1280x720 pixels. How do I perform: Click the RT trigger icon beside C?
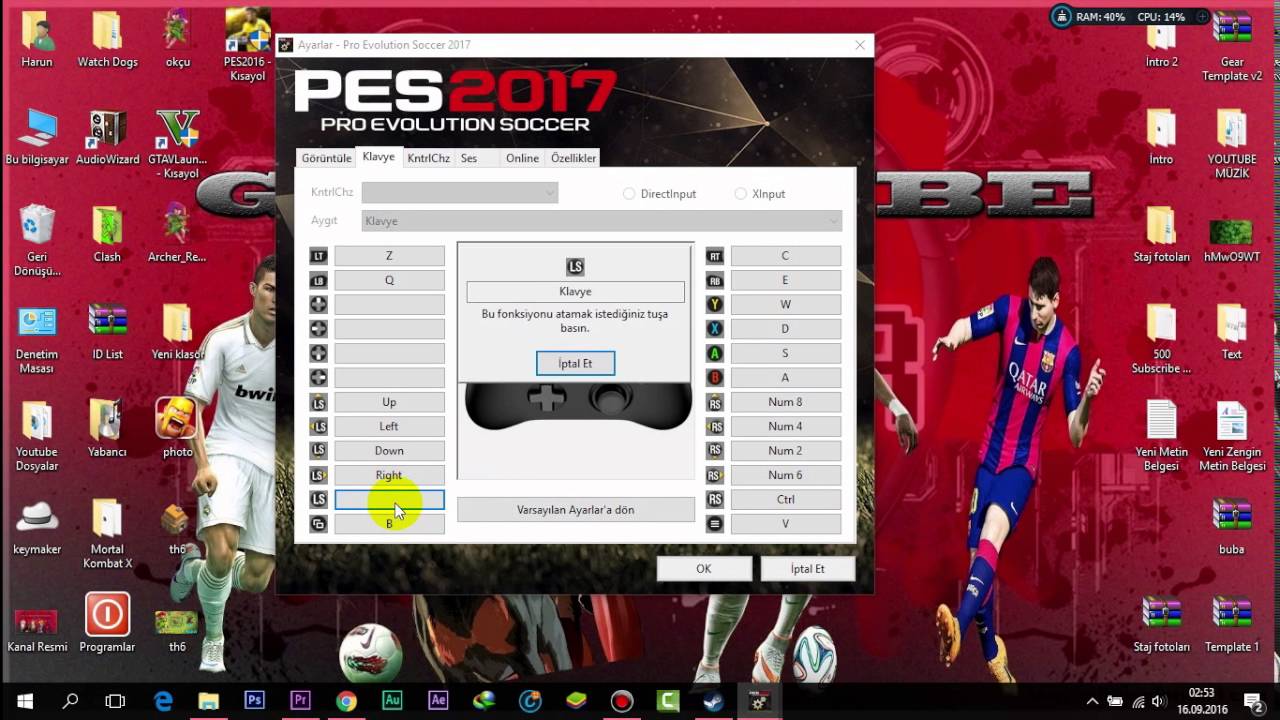(715, 256)
